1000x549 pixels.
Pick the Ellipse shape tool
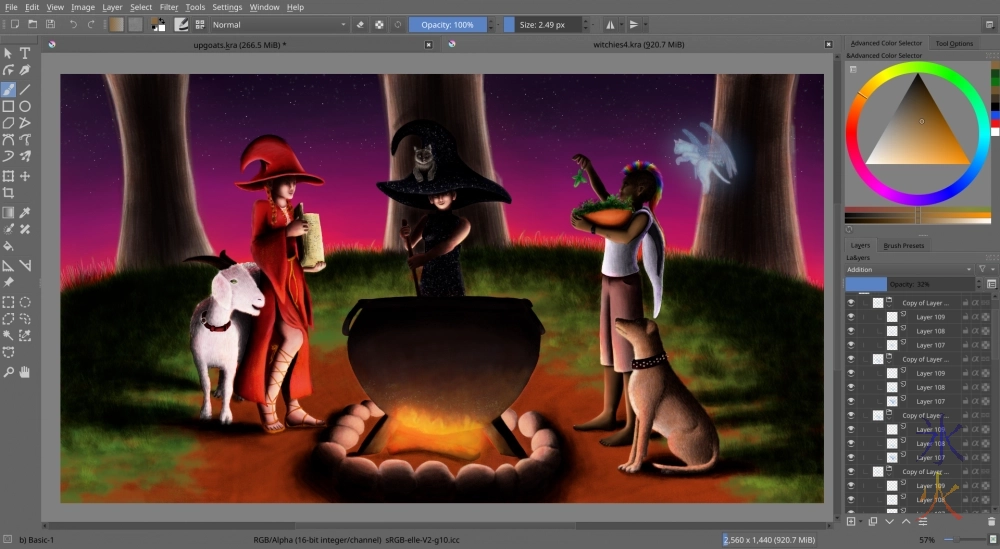click(25, 106)
